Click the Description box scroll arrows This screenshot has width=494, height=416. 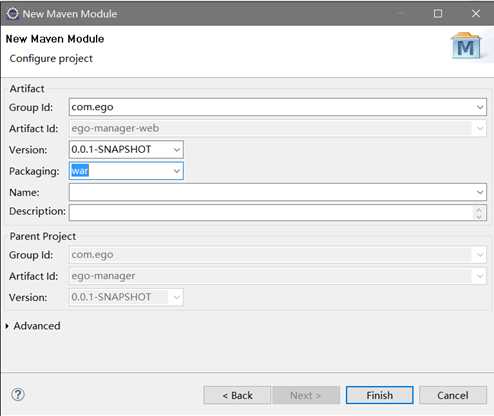pyautogui.click(x=479, y=213)
